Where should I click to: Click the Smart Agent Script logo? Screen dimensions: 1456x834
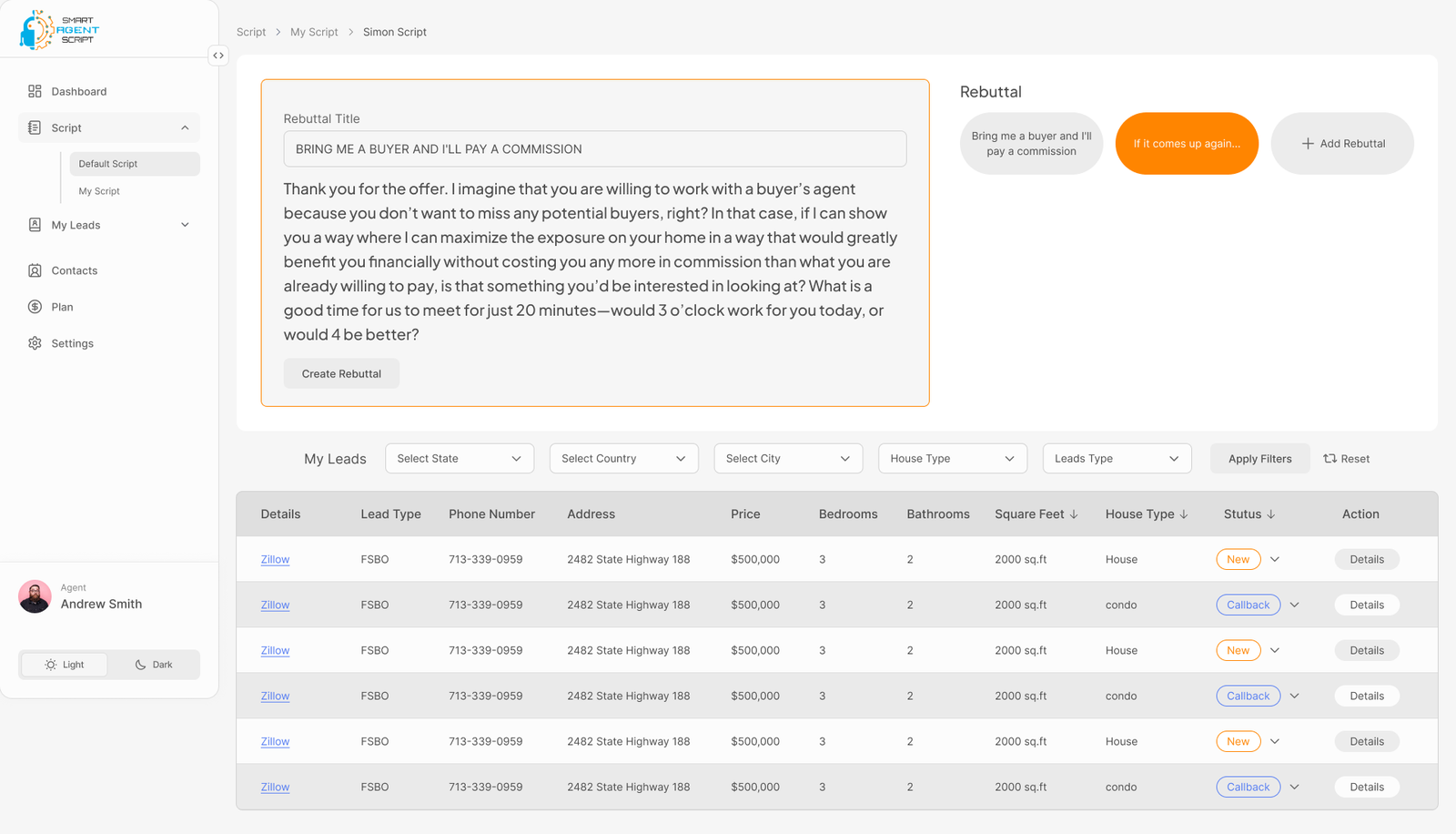pos(59,30)
